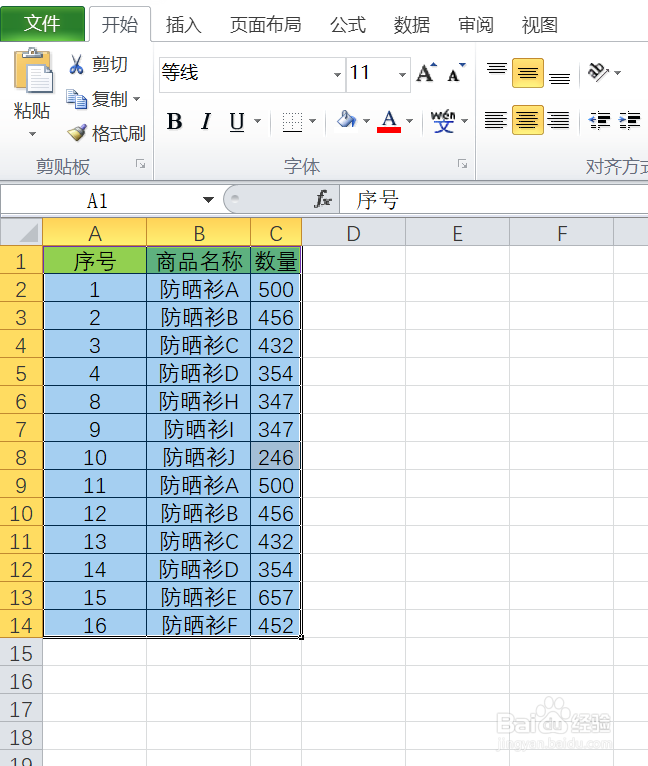Increase cell indent

[629, 120]
